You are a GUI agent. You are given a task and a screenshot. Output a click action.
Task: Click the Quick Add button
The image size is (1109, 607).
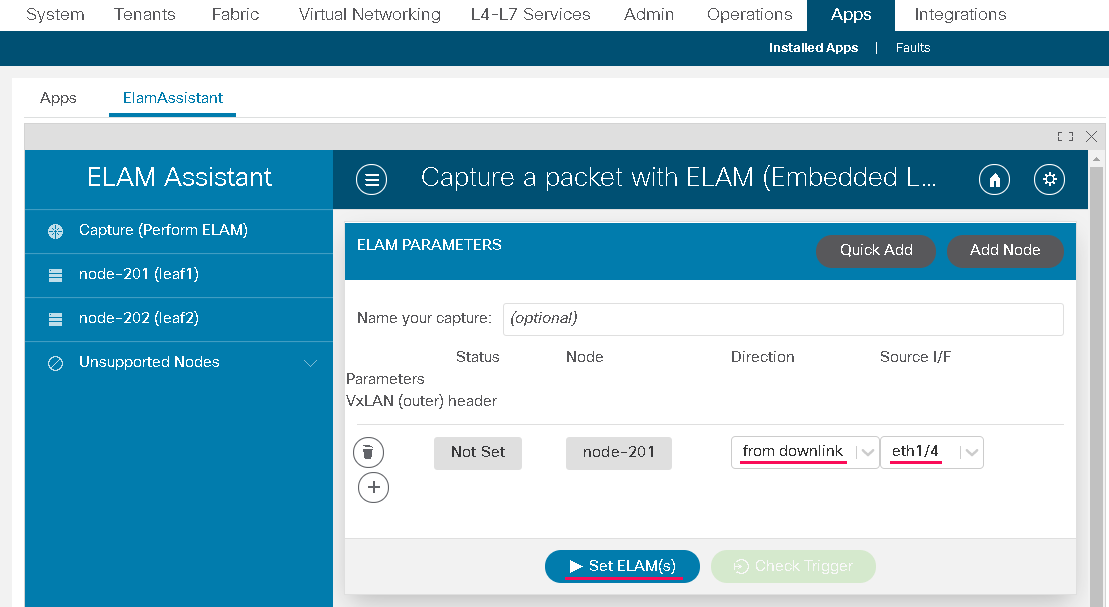(876, 250)
